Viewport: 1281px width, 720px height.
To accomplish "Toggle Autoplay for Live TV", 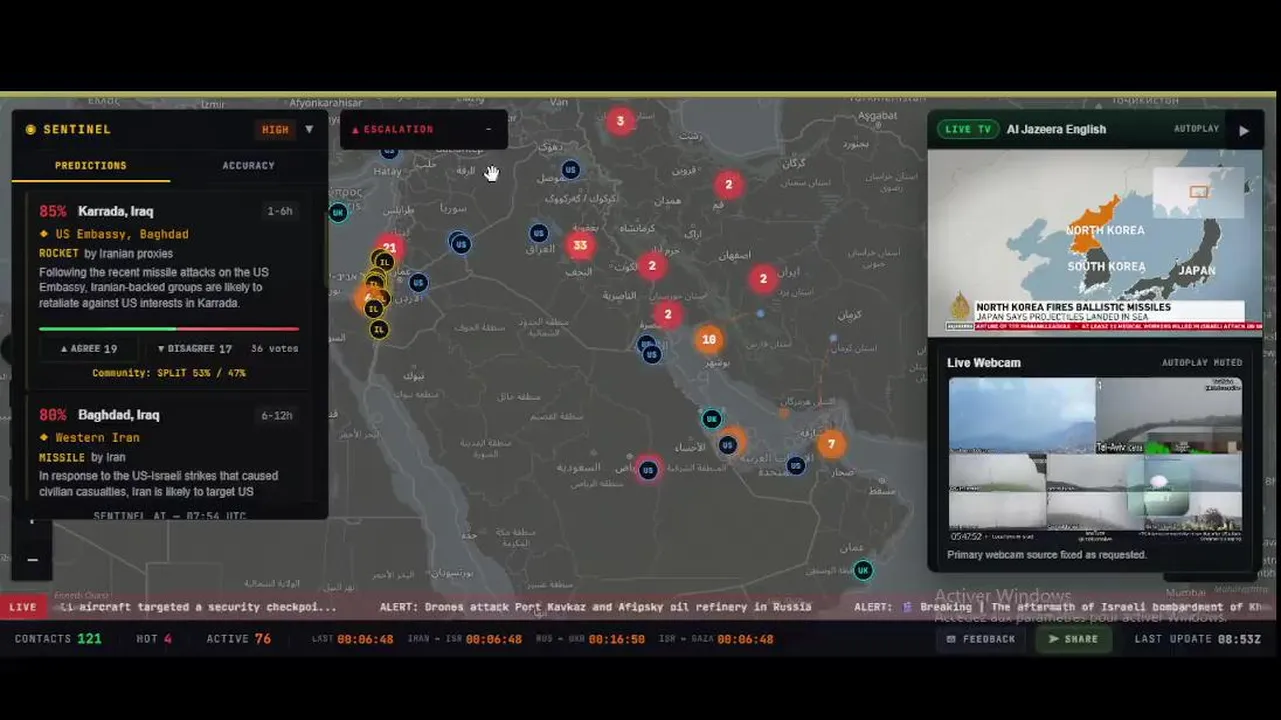I will 1196,129.
